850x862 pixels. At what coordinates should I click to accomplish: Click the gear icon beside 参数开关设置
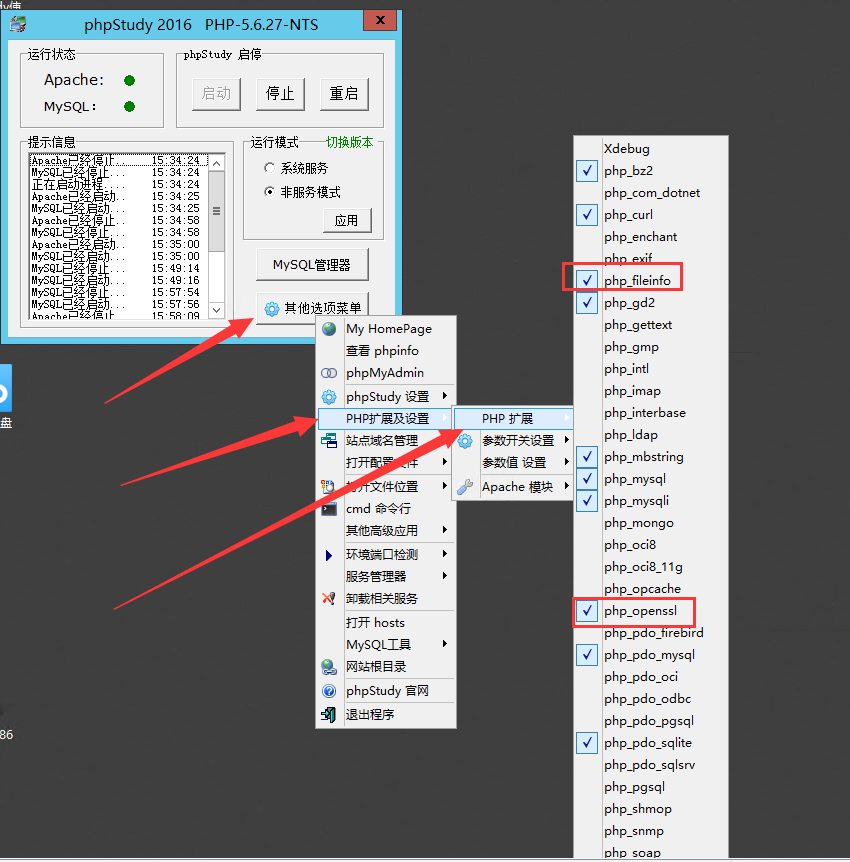[465, 440]
